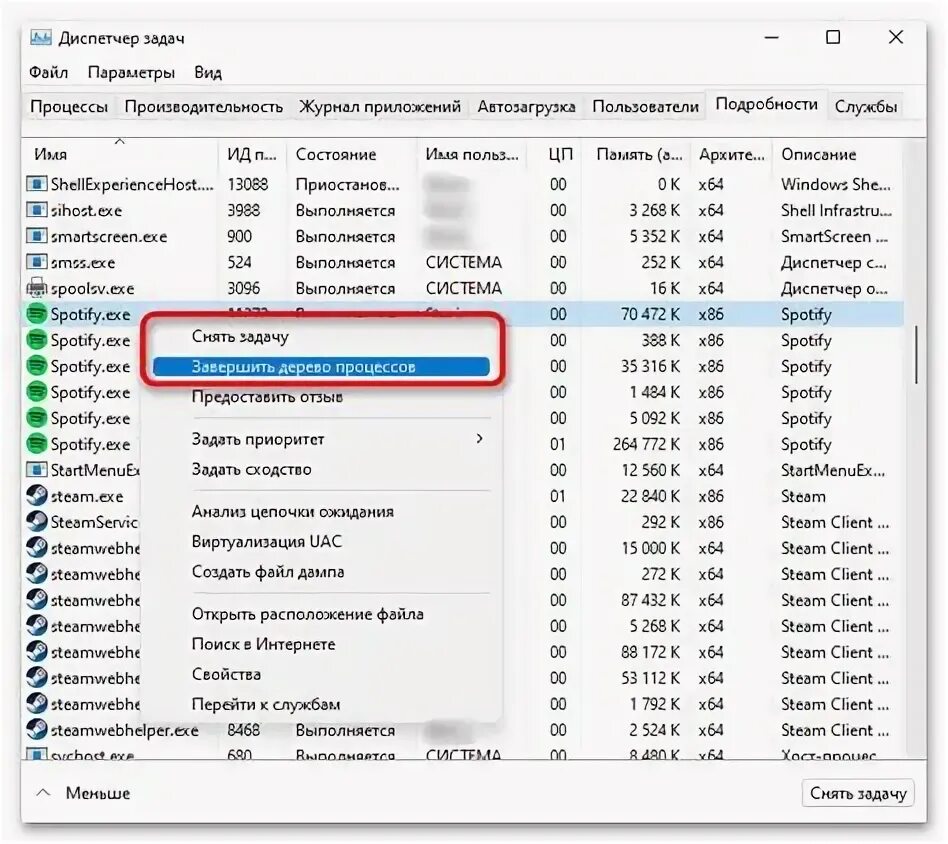Expand the Задать приоритет submenu arrow
Screen dimensions: 948x844
479,438
